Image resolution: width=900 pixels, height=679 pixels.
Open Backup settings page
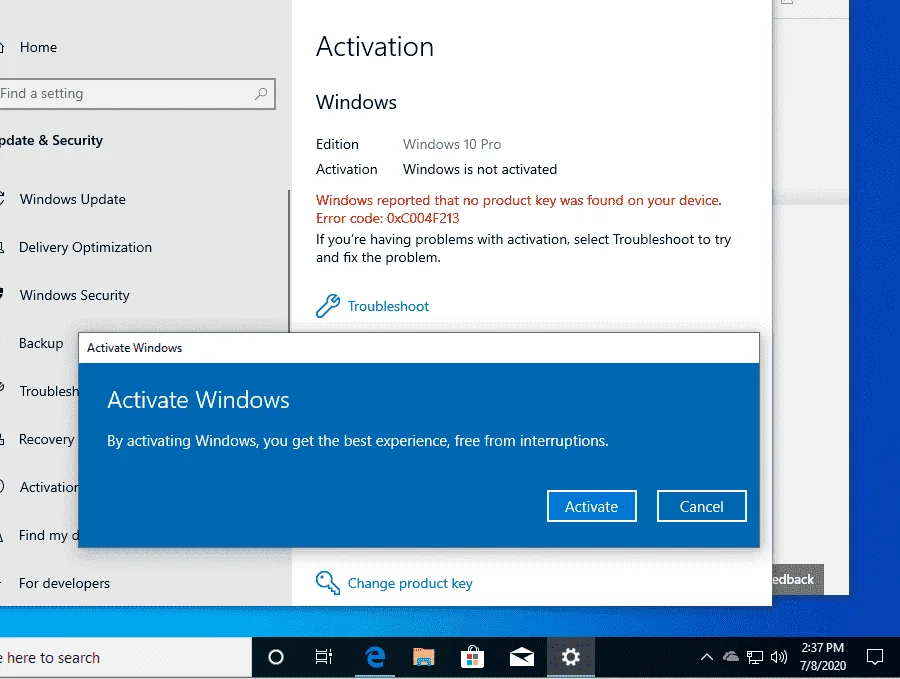41,343
